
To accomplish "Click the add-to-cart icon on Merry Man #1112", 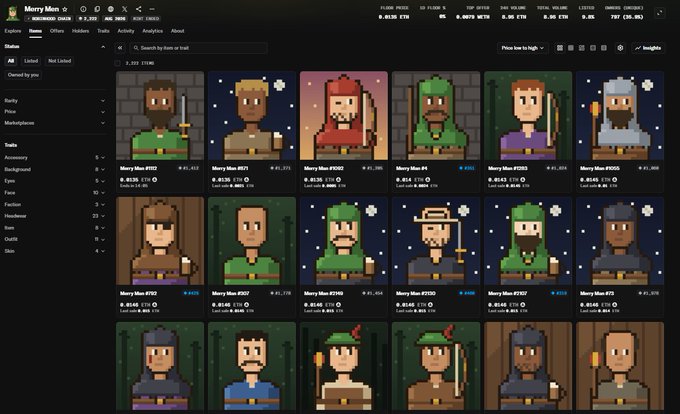I will coord(154,179).
